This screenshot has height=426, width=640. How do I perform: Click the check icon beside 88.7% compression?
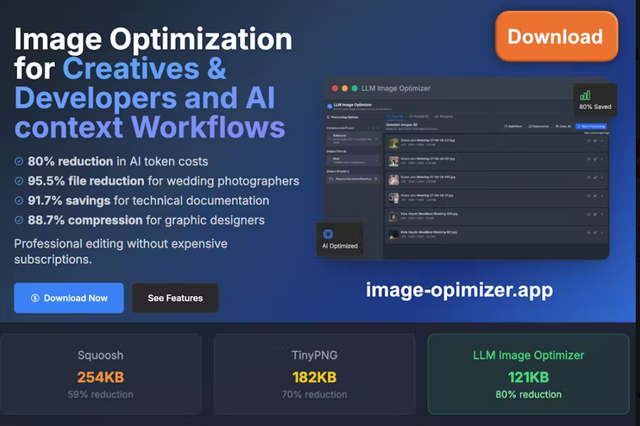pyautogui.click(x=19, y=220)
